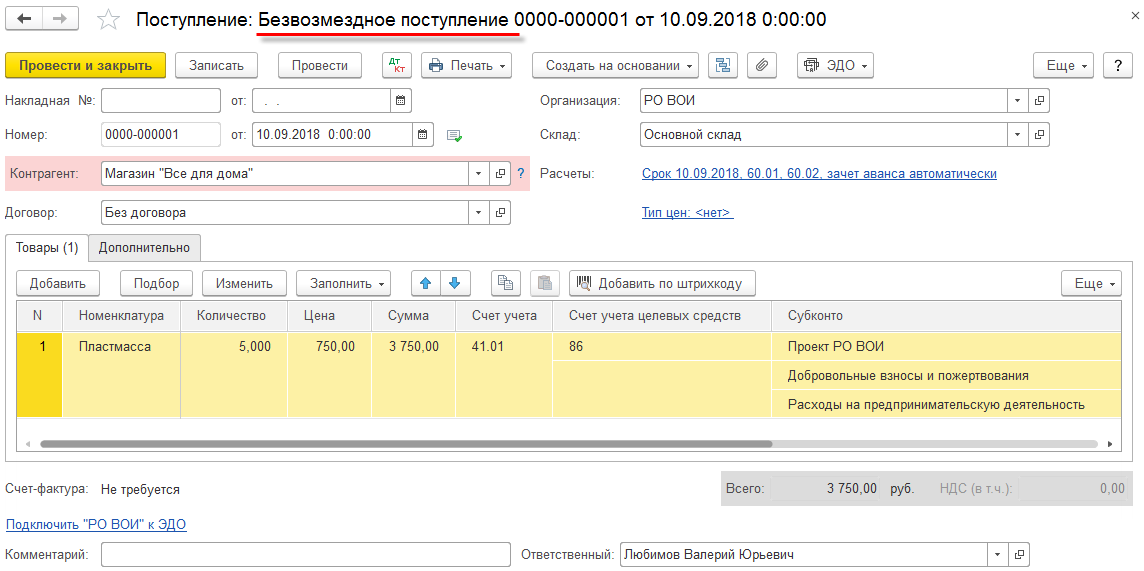Click blue question mark beside Контрагент
1144x571 pixels.
click(x=521, y=174)
